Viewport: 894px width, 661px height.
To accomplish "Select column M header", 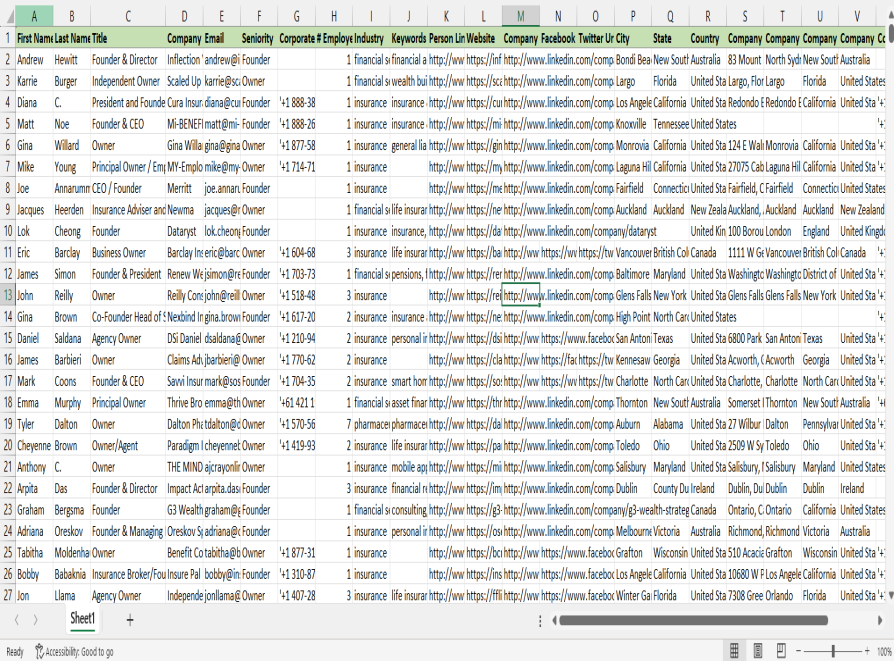I will (x=520, y=16).
